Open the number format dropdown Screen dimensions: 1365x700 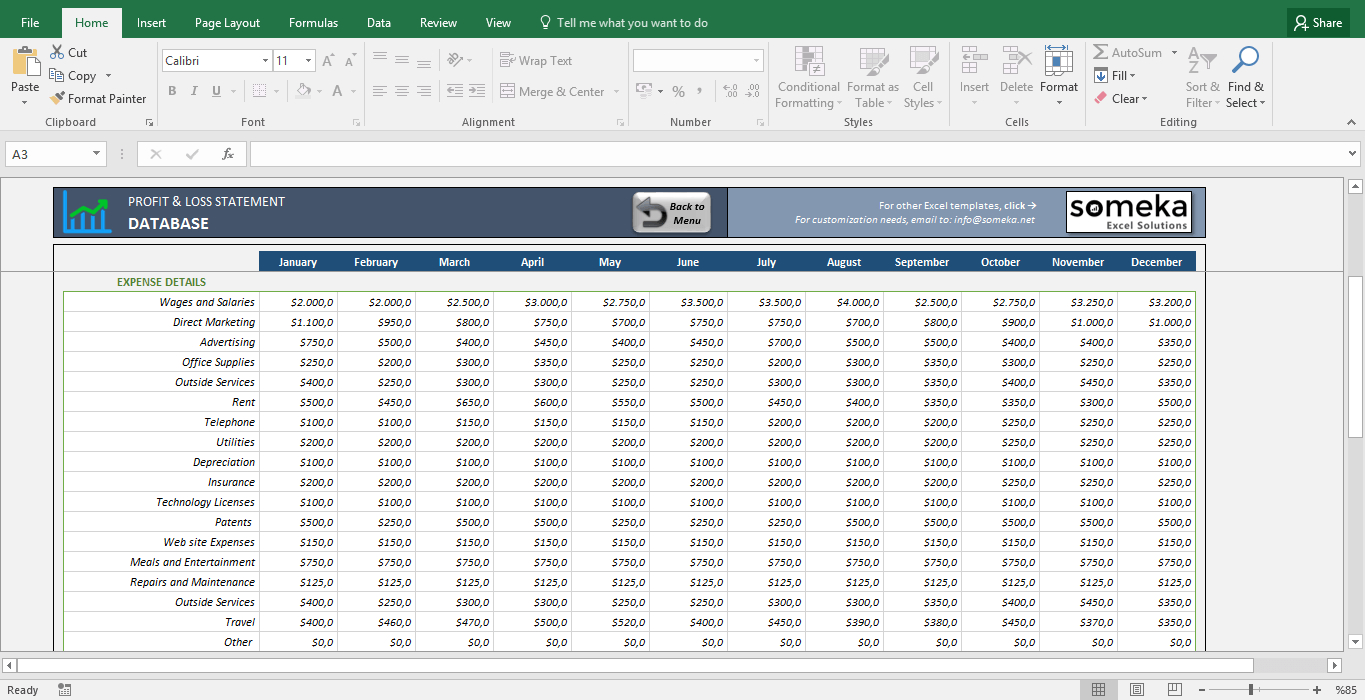point(755,61)
